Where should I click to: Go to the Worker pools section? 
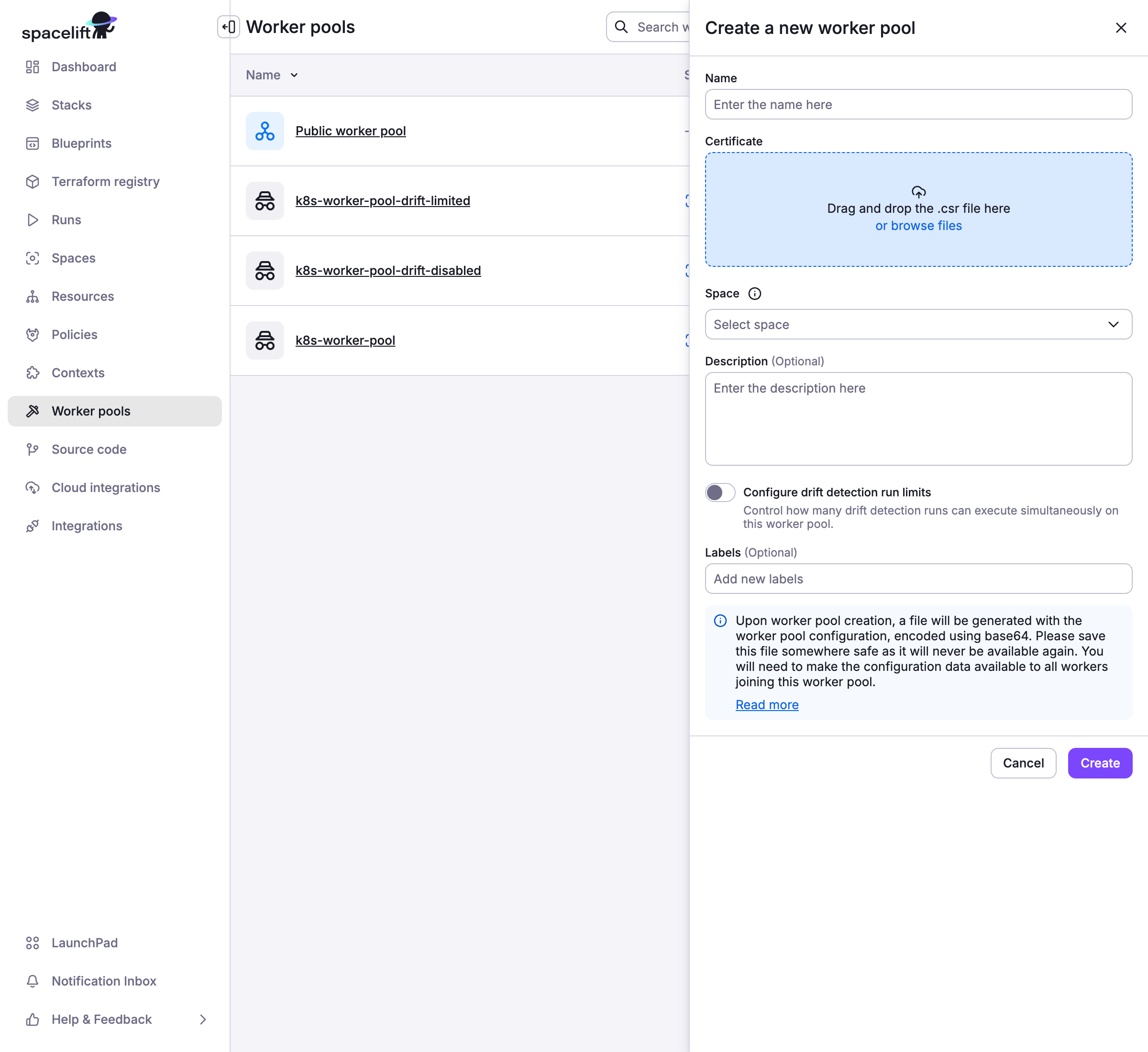coord(90,411)
